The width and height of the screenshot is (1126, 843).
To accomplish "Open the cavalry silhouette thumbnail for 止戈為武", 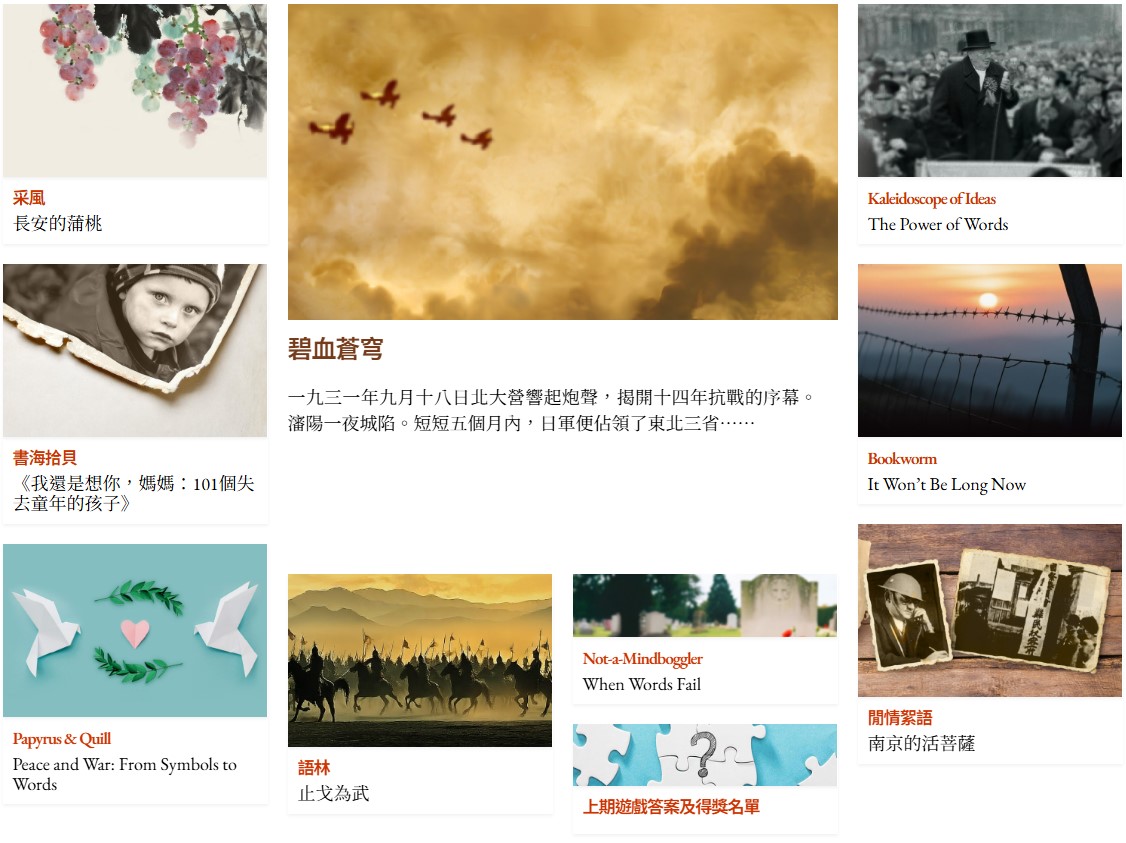I will point(420,661).
